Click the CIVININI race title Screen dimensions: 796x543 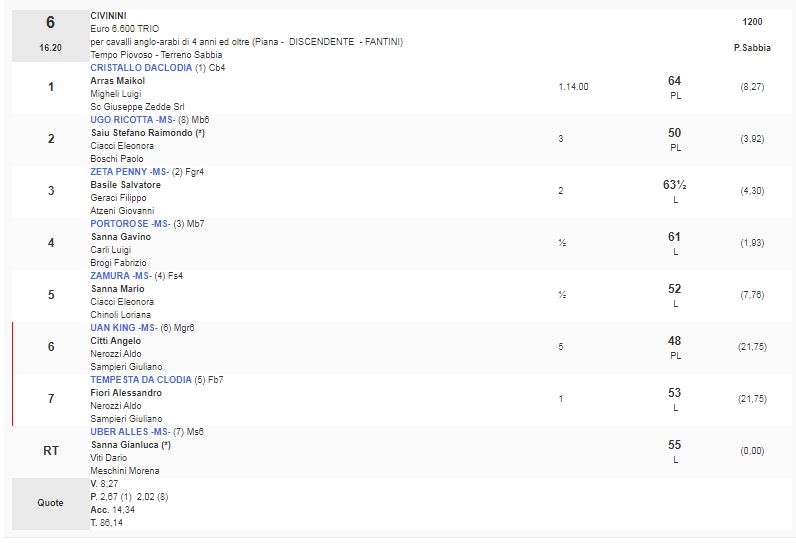(x=108, y=16)
